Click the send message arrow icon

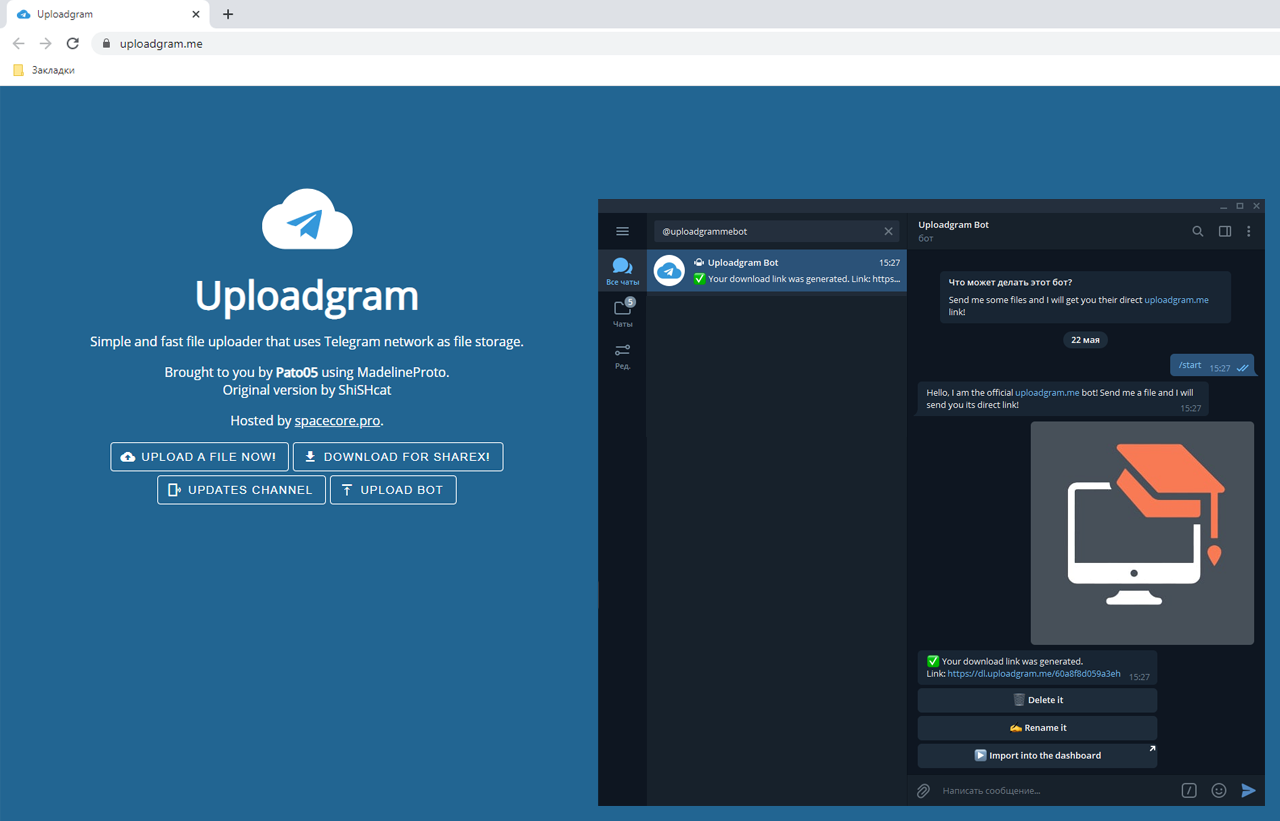(x=1248, y=790)
